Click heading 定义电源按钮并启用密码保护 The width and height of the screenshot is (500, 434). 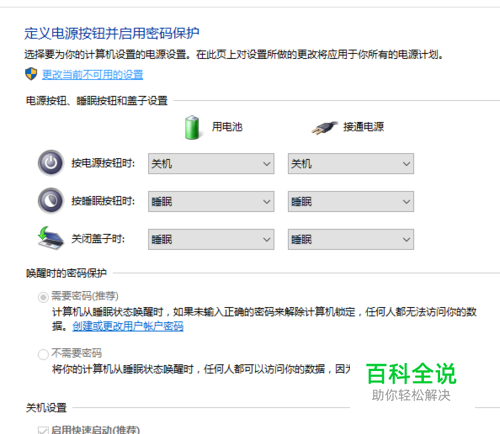(112, 33)
